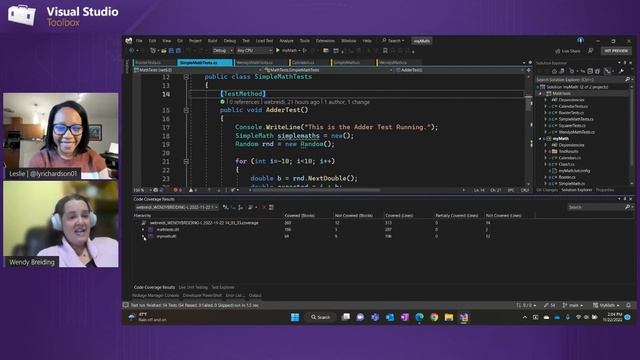Open Microsoft Edge from the taskbar
The width and height of the screenshot is (640, 360).
pos(419,317)
